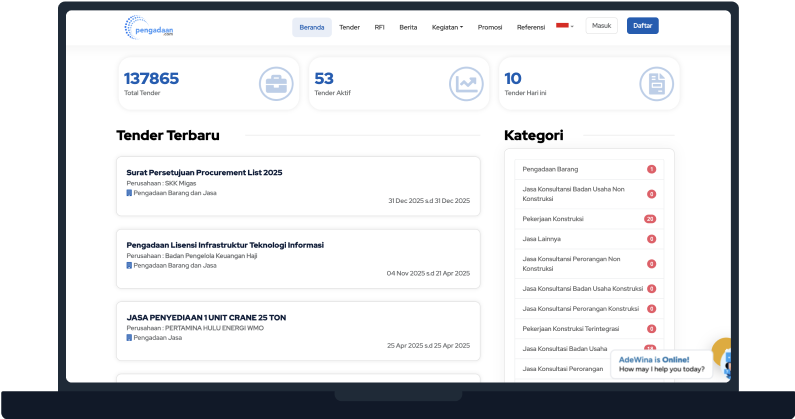
Task: Click the Daftar register button
Action: click(642, 26)
